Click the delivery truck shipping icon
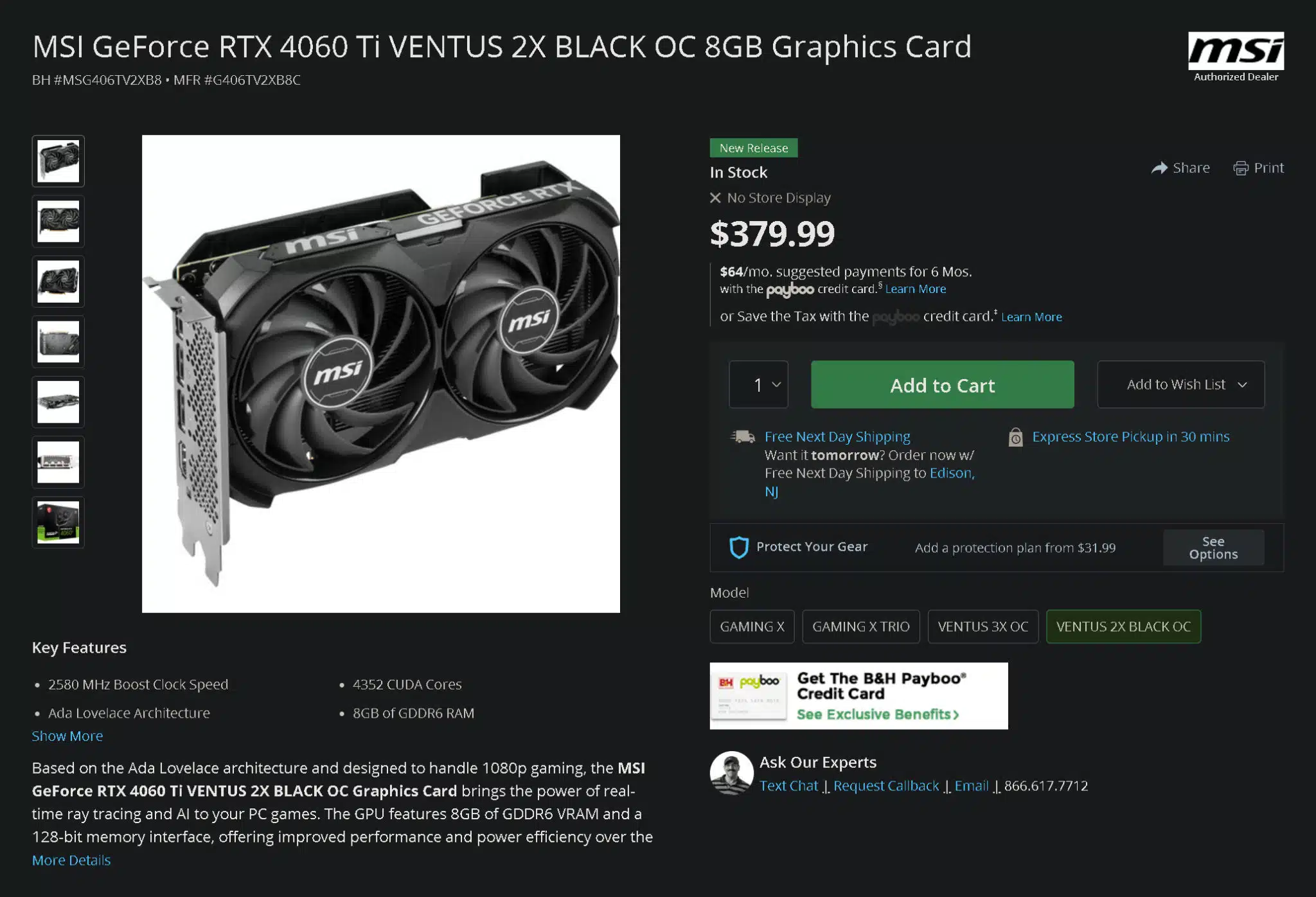 [743, 437]
